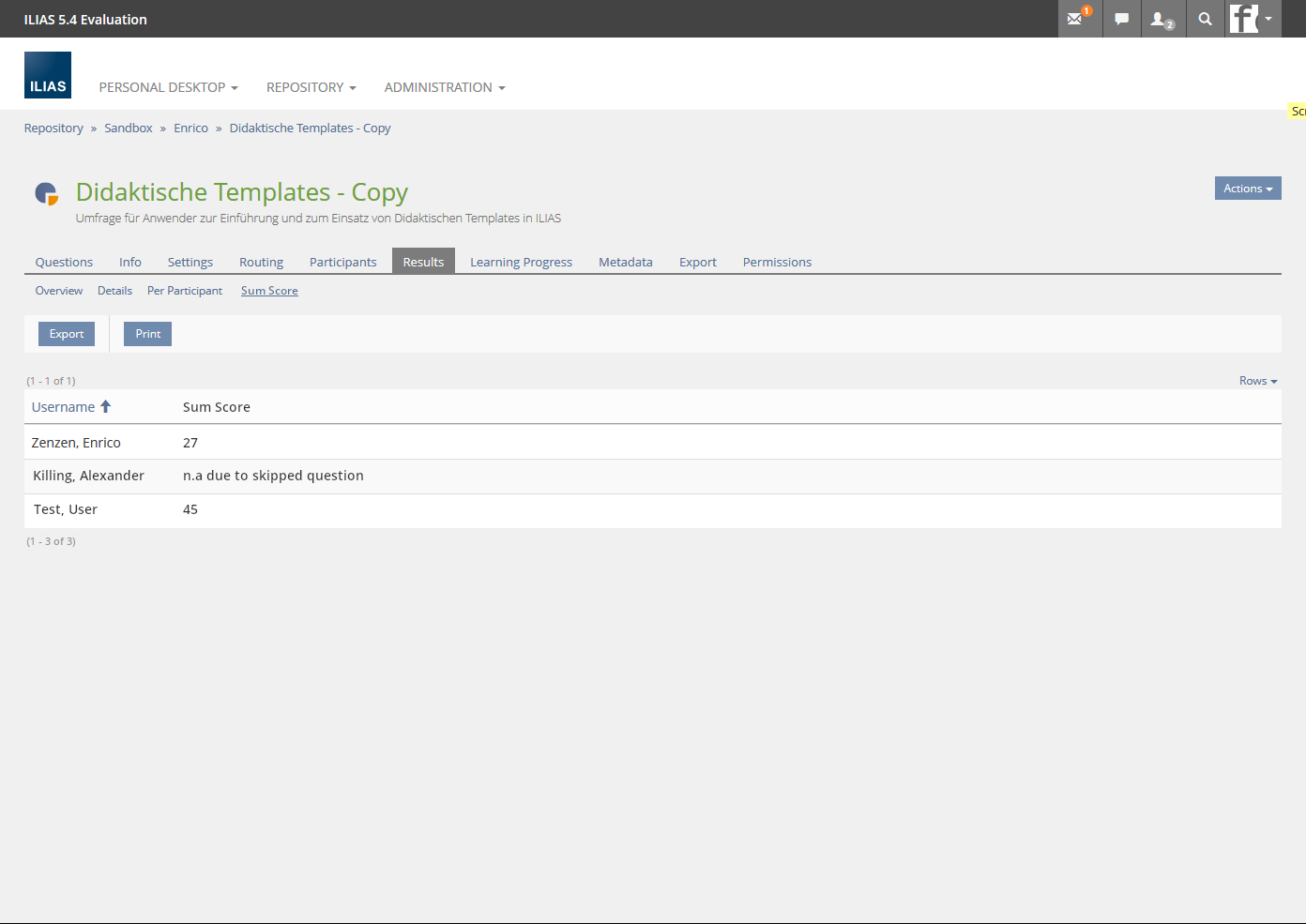Click the search magnifier icon

point(1206,19)
